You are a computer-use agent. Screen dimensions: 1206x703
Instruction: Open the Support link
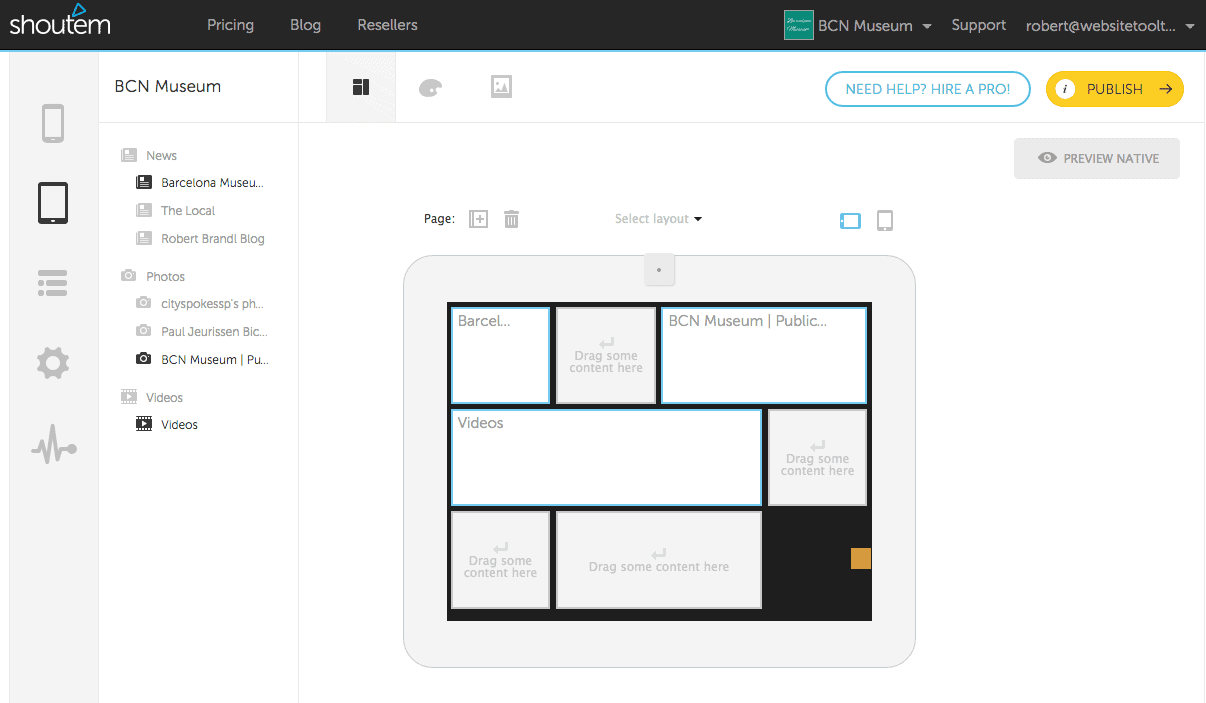pyautogui.click(x=978, y=25)
